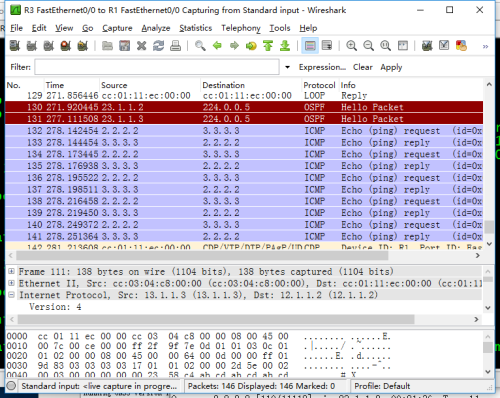Open the Capture menu

click(117, 28)
